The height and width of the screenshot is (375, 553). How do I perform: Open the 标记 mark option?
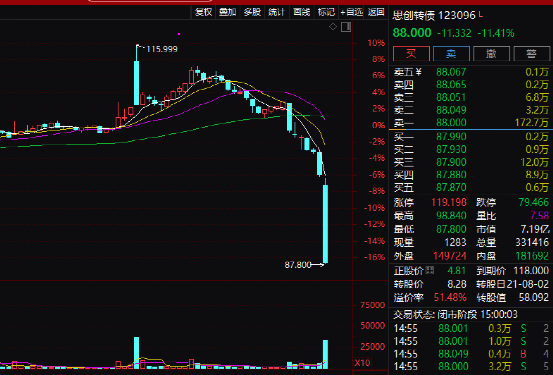coord(326,12)
